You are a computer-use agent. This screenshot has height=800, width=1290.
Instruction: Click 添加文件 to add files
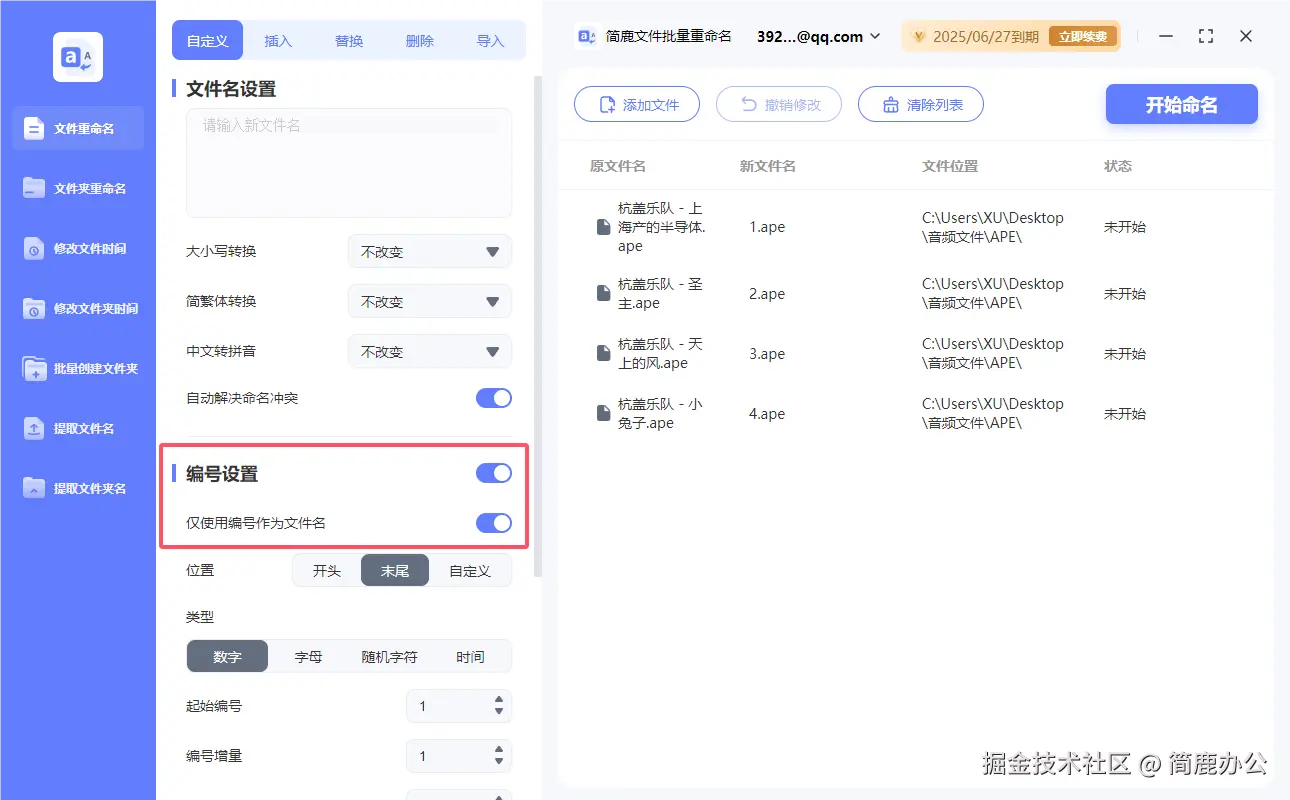click(x=637, y=103)
